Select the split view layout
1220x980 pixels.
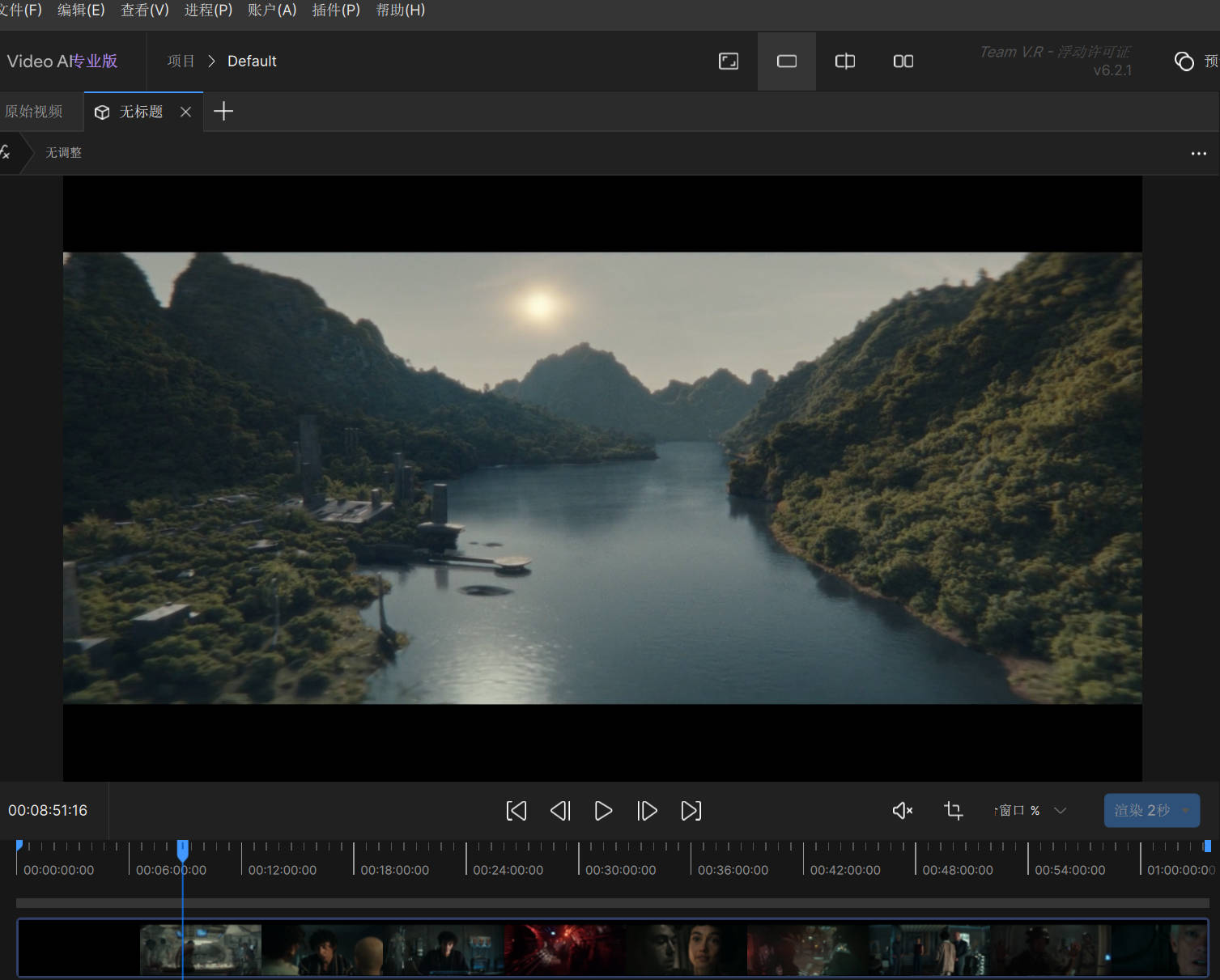pos(844,62)
